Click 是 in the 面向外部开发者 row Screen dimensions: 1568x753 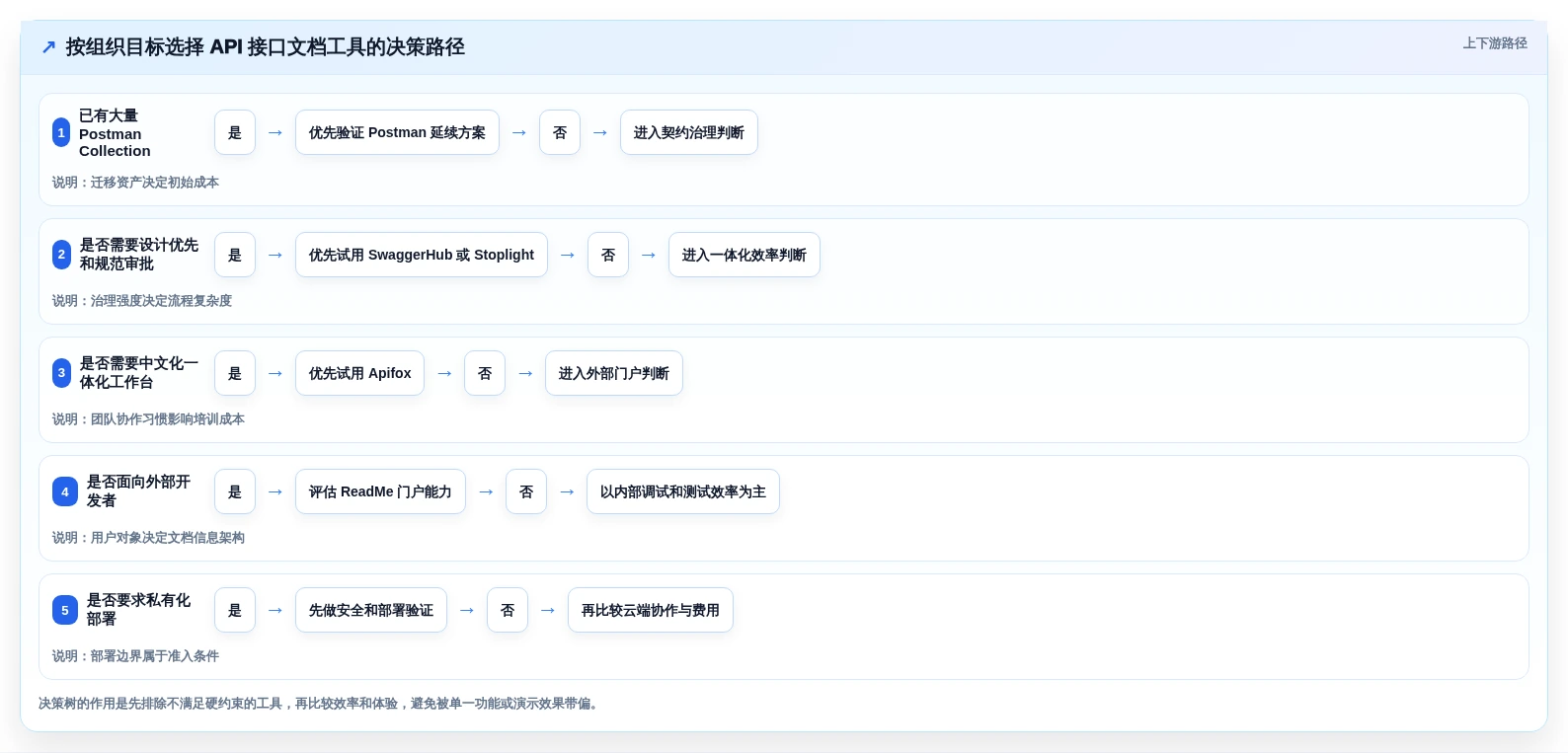click(x=235, y=491)
